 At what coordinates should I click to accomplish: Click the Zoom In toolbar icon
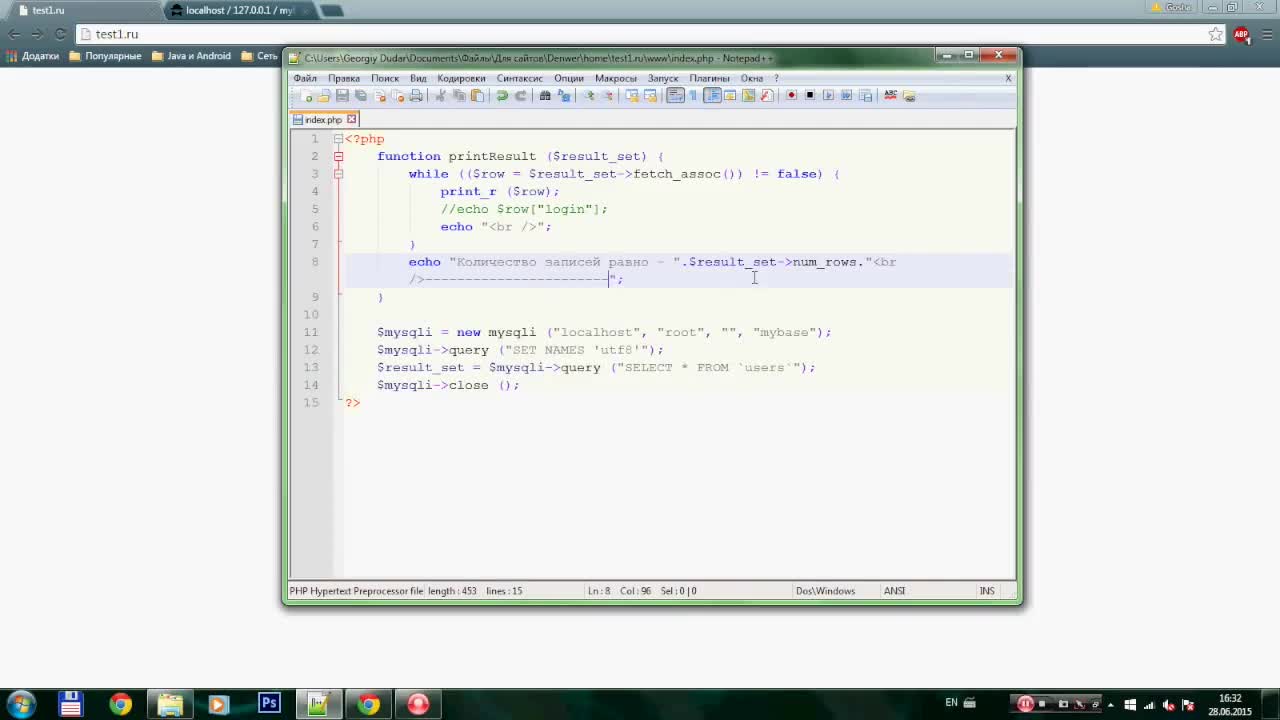pos(589,96)
